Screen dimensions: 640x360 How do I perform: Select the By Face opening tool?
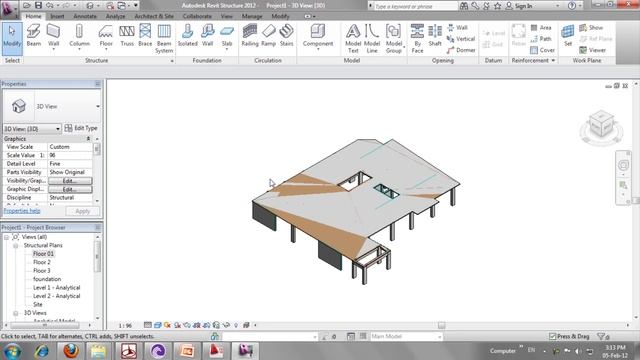417,39
